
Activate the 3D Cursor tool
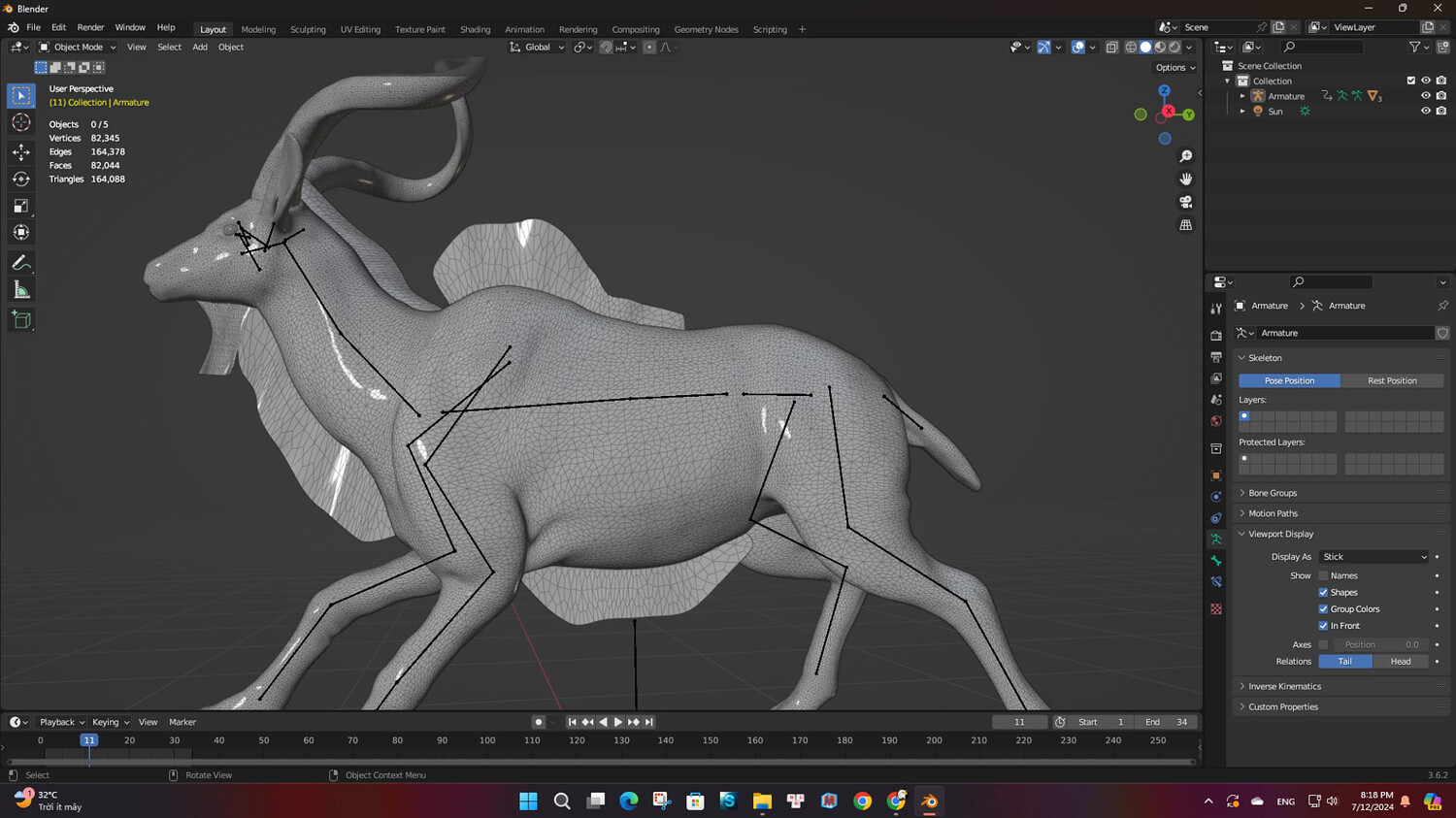coord(21,122)
